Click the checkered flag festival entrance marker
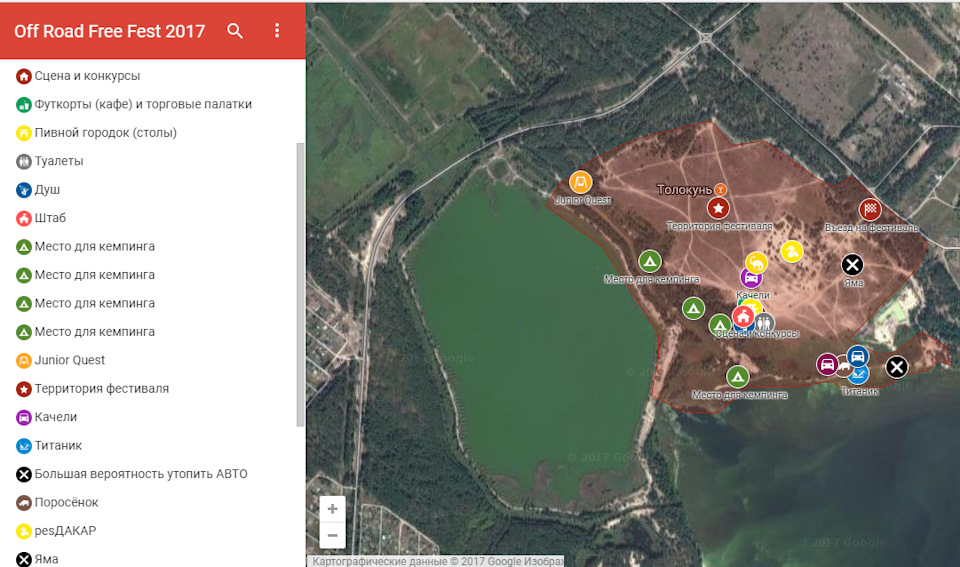Image resolution: width=960 pixels, height=567 pixels. (x=870, y=209)
